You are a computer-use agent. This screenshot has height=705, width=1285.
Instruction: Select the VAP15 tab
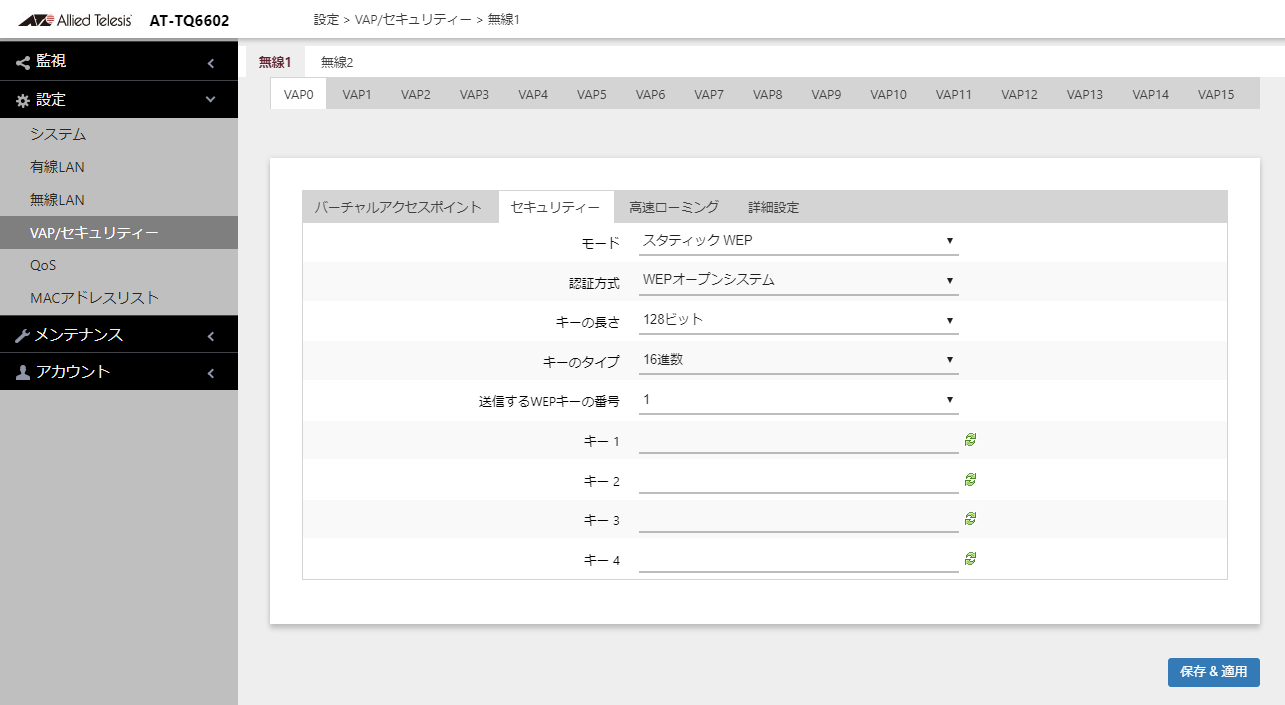[1216, 95]
